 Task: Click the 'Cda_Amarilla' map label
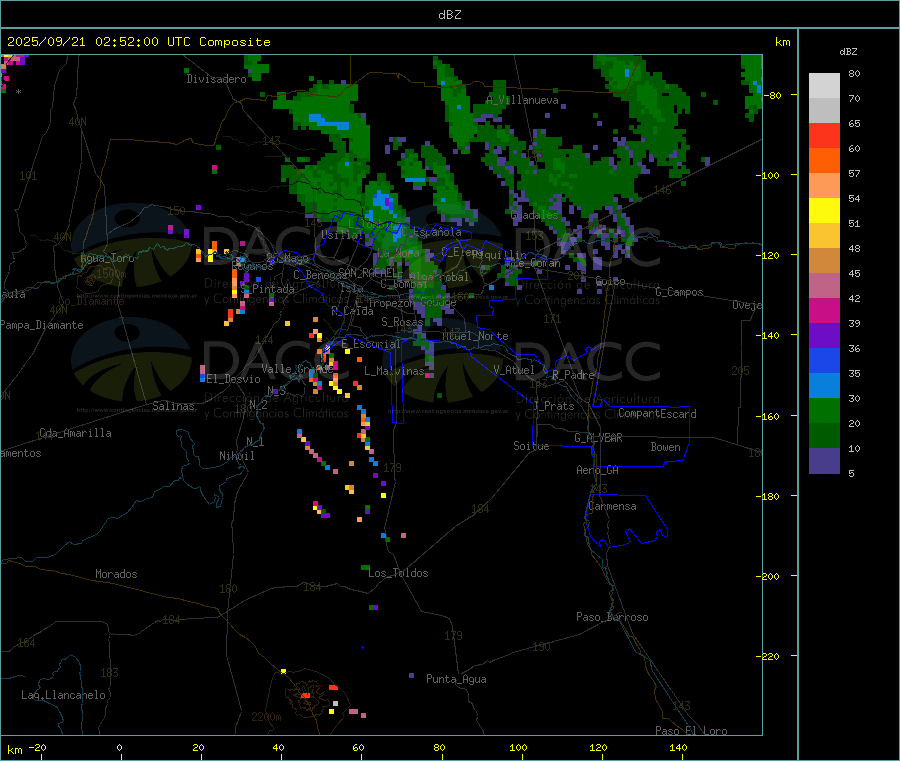point(75,433)
